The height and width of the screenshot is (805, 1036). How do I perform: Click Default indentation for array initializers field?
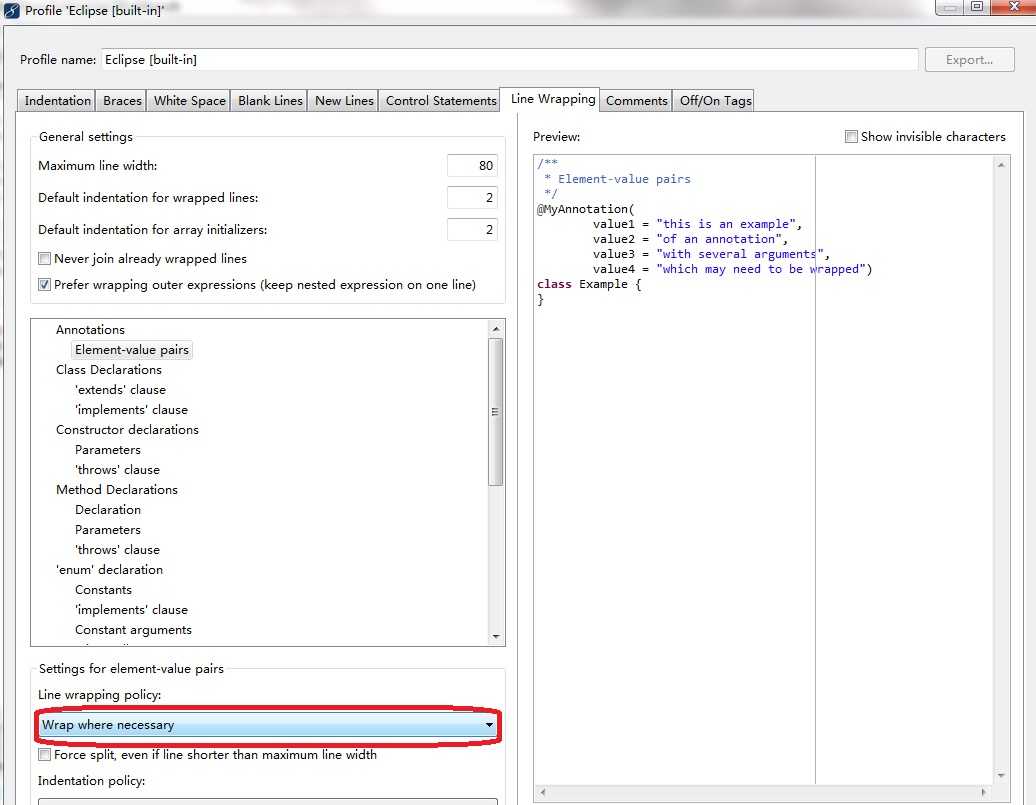coord(472,229)
